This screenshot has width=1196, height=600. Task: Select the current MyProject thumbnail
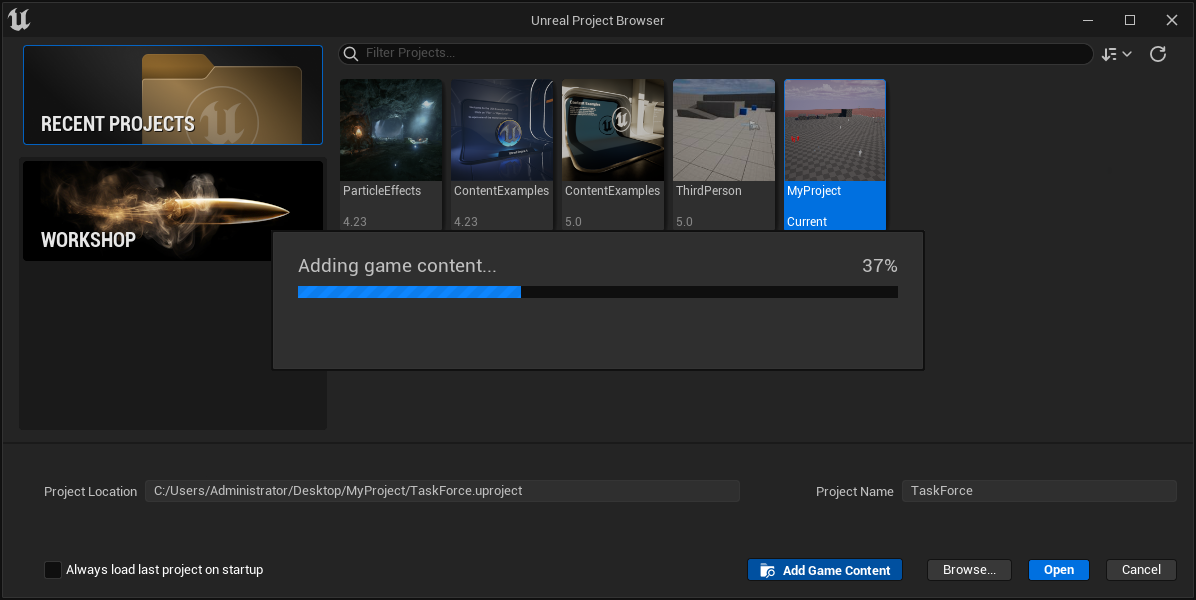834,129
